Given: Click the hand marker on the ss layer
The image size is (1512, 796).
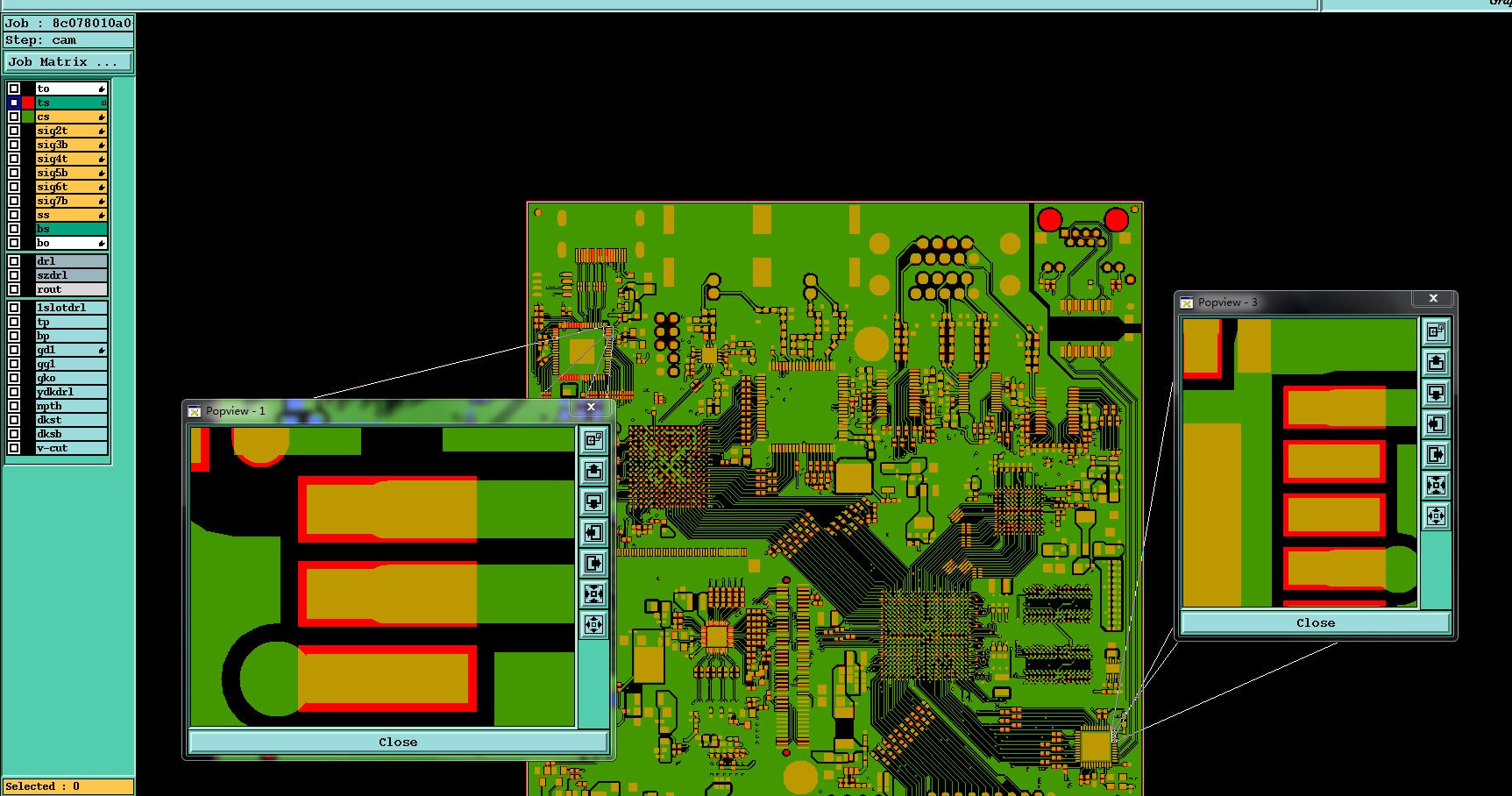Looking at the screenshot, I should tap(102, 215).
